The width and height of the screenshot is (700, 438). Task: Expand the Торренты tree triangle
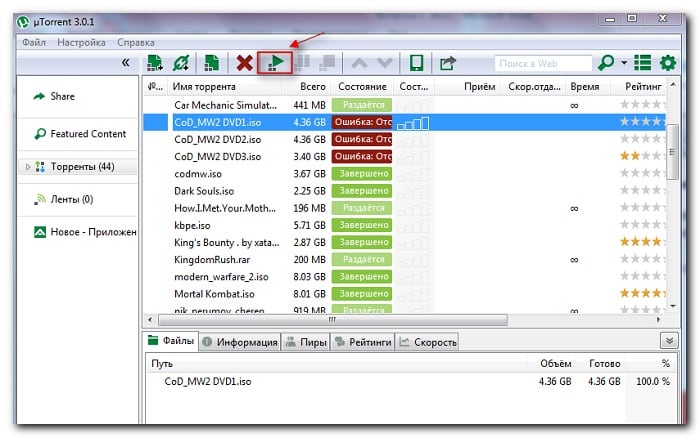point(28,167)
